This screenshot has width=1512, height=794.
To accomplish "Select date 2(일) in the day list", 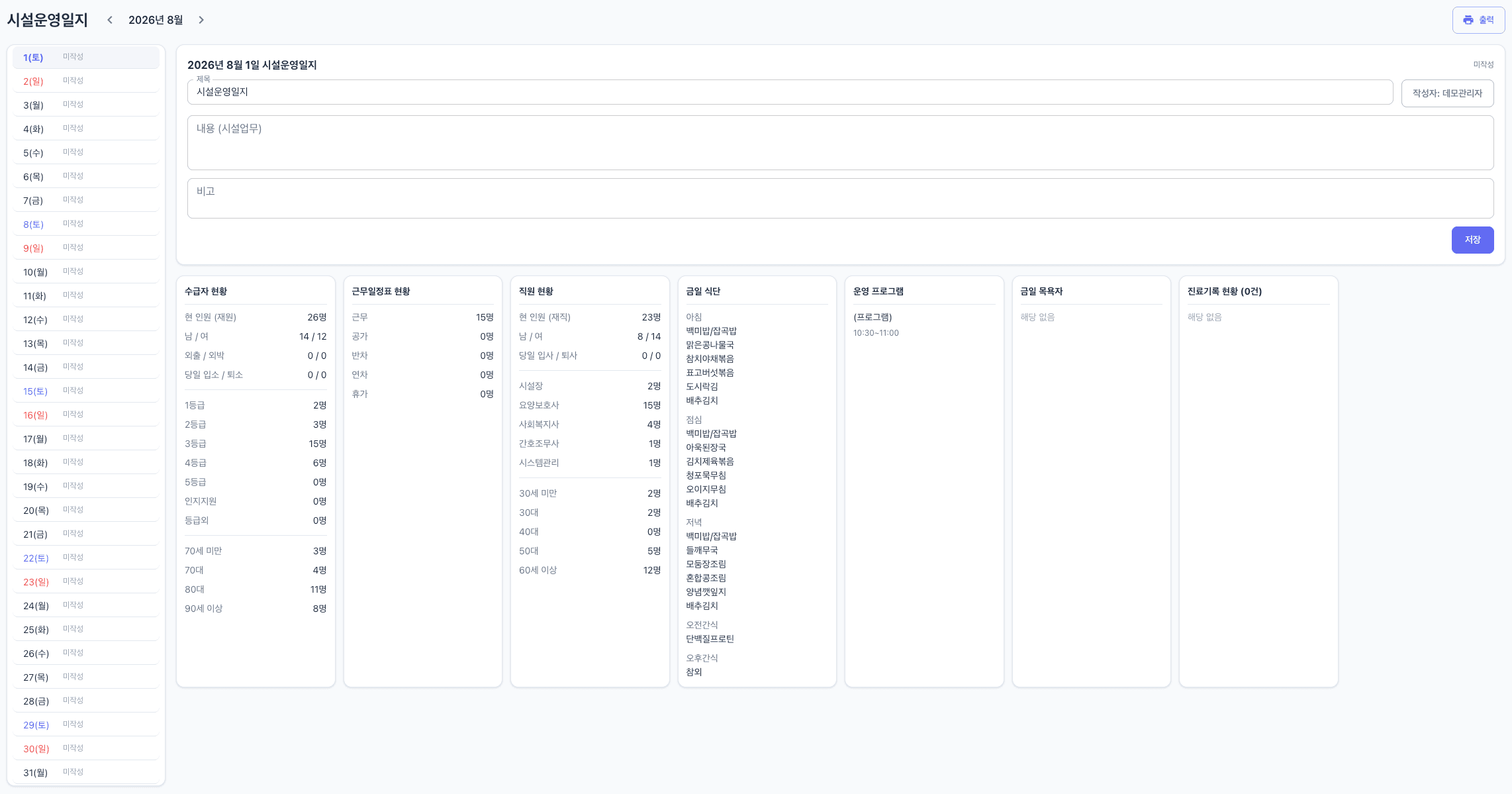I will (86, 81).
